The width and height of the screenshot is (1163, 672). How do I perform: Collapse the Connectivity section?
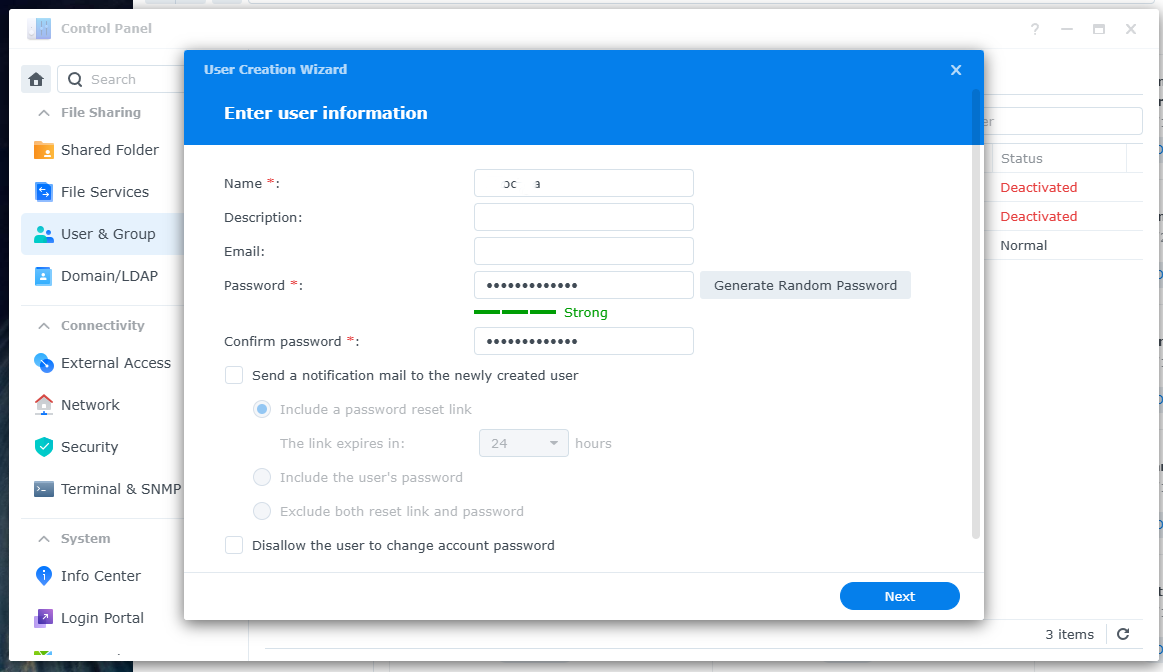pyautogui.click(x=43, y=326)
